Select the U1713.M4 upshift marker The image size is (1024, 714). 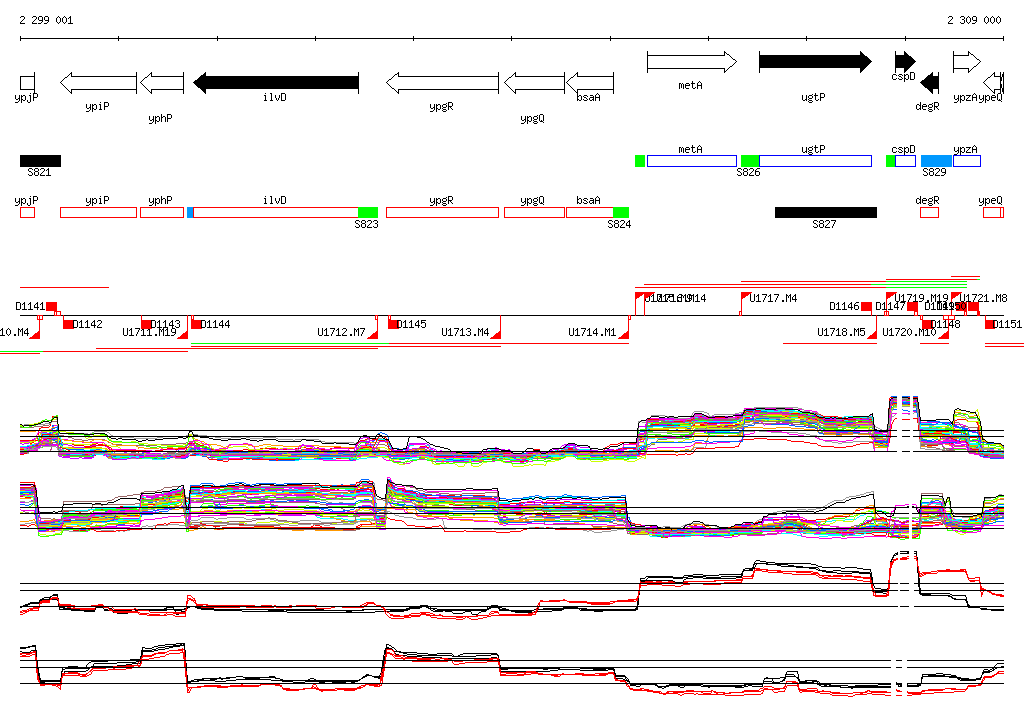point(496,334)
